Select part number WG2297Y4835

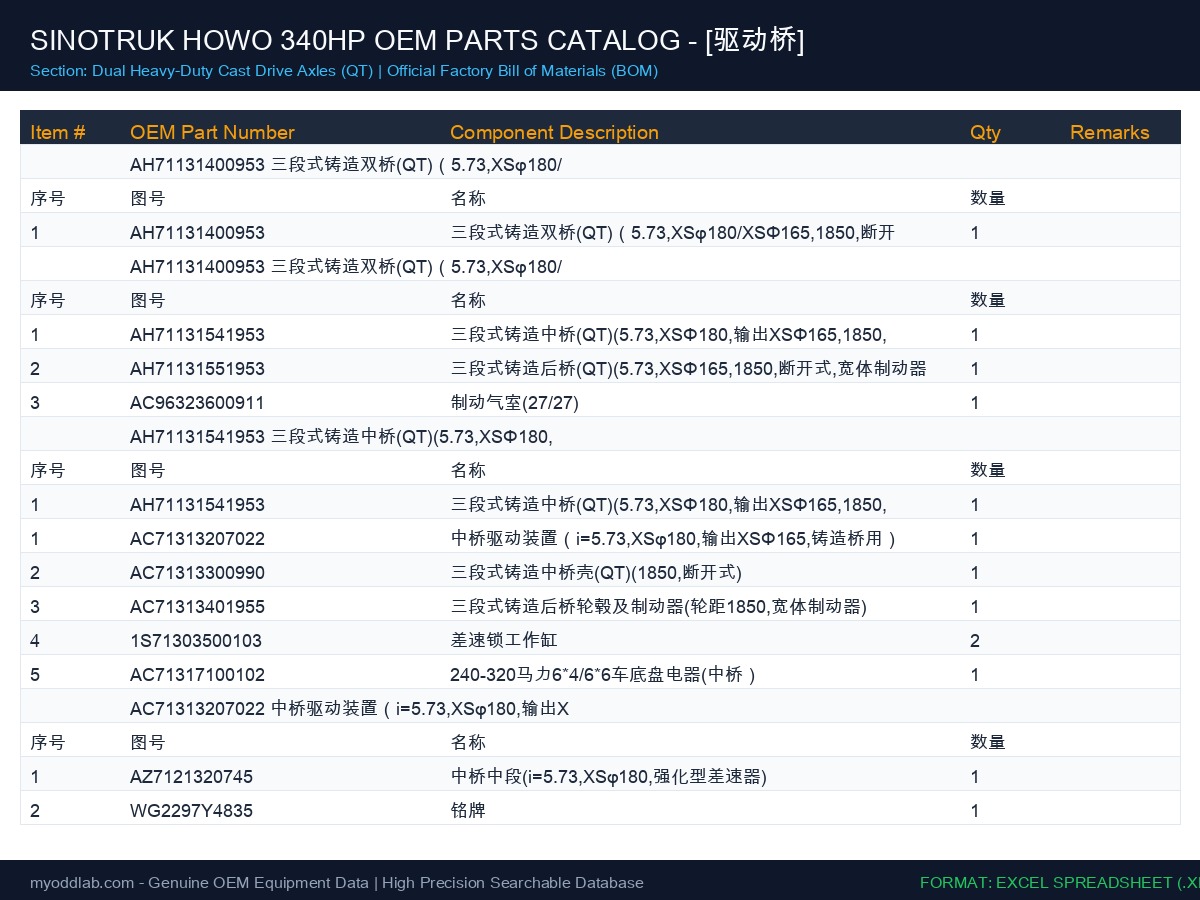pyautogui.click(x=191, y=811)
